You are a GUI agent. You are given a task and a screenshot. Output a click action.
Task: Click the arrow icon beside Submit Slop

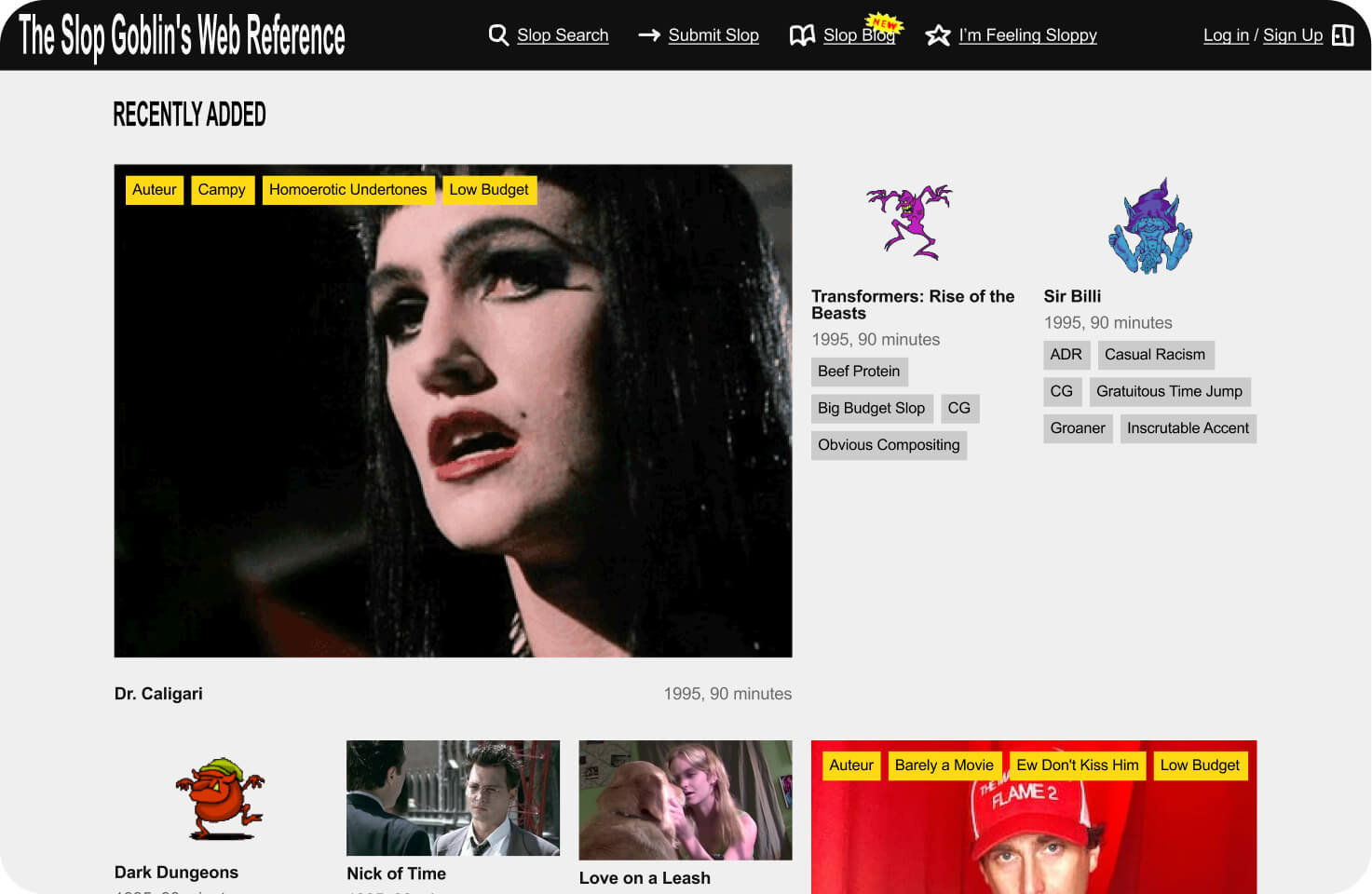(649, 35)
